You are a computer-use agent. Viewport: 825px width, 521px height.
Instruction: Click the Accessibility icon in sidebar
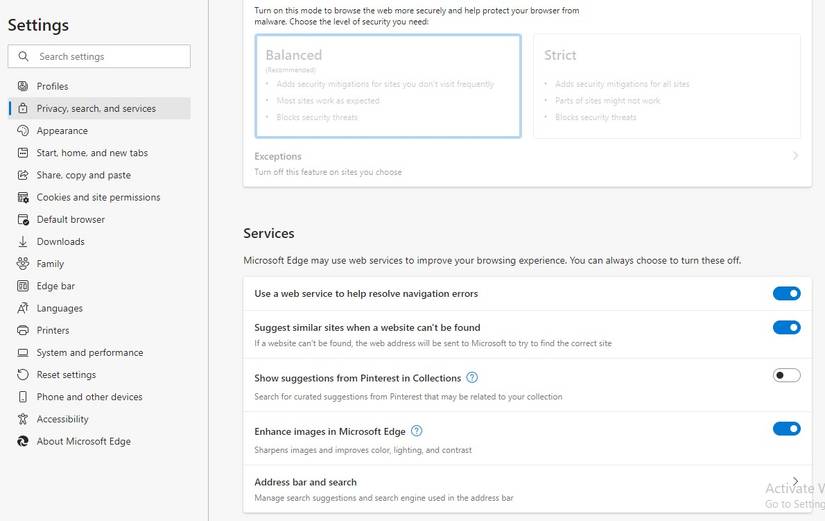(x=23, y=419)
